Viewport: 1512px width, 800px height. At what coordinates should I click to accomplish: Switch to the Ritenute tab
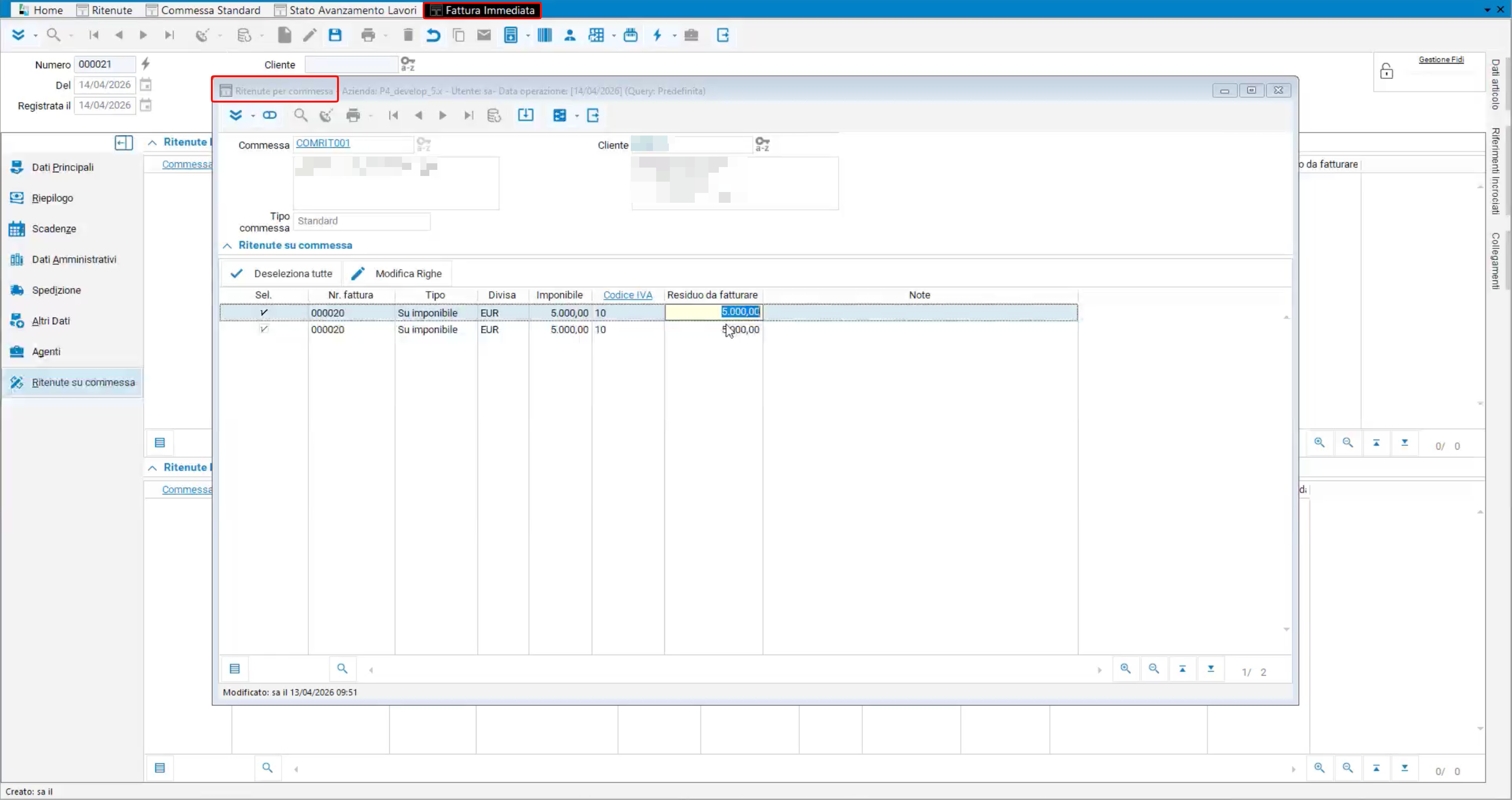[x=105, y=10]
